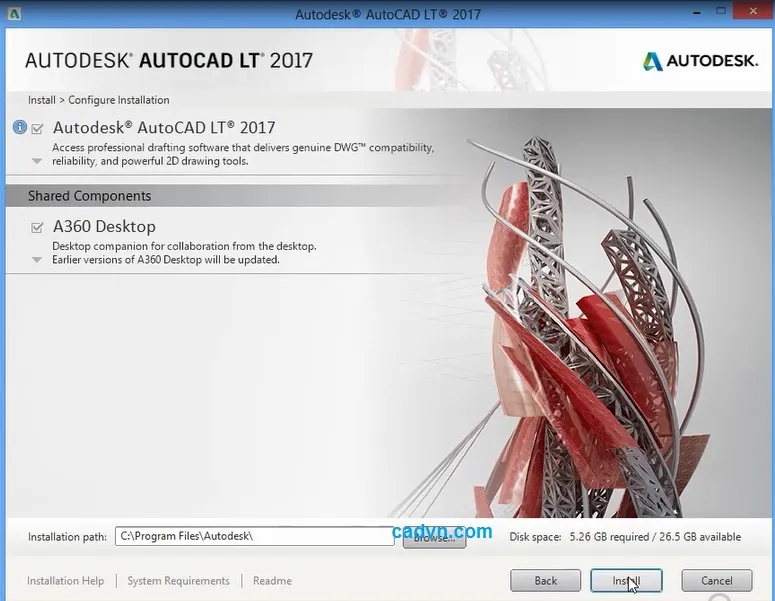Minimize the installer window
Viewport: 775px width, 601px height.
(x=697, y=12)
